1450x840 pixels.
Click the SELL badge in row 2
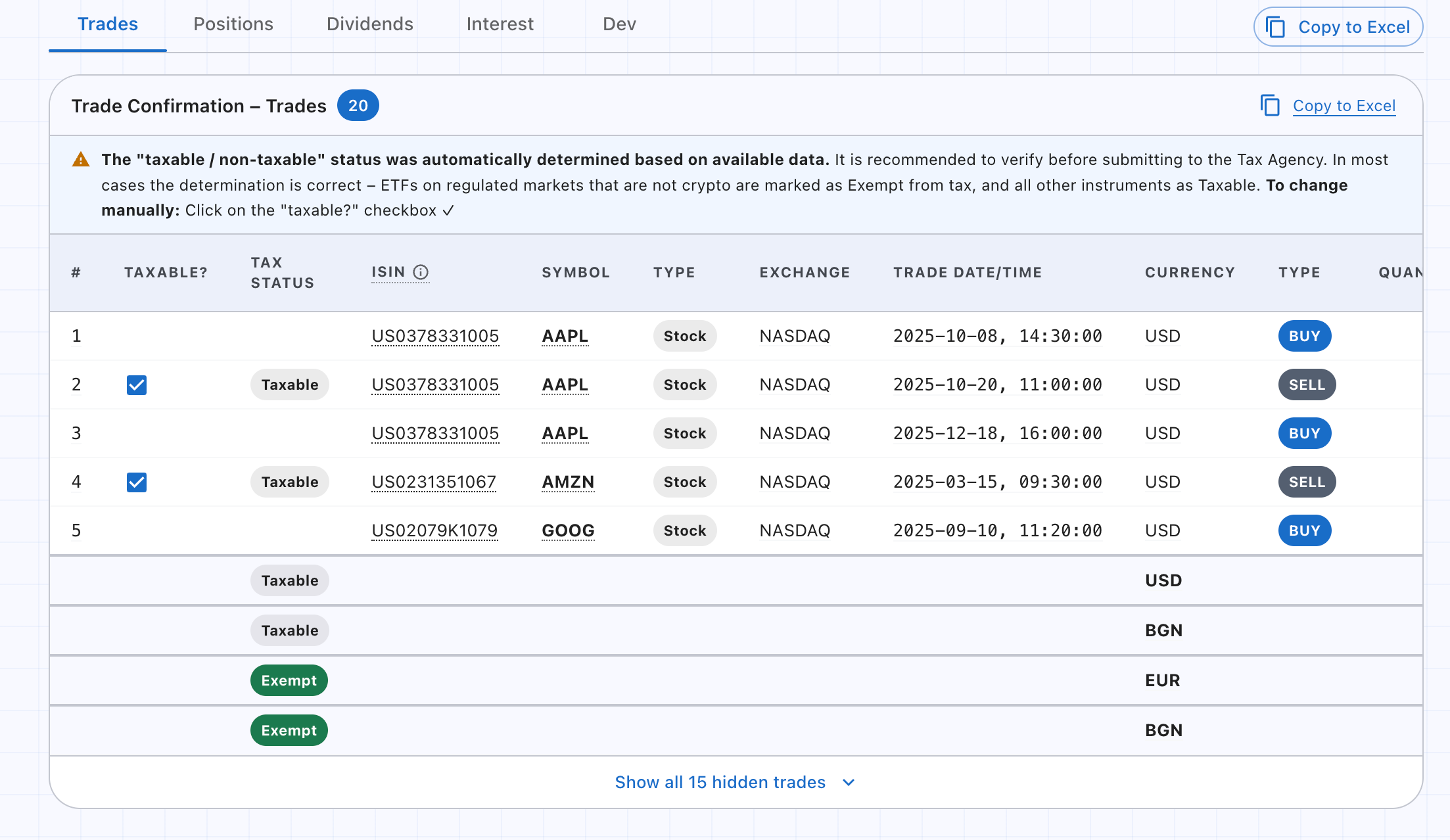1307,385
